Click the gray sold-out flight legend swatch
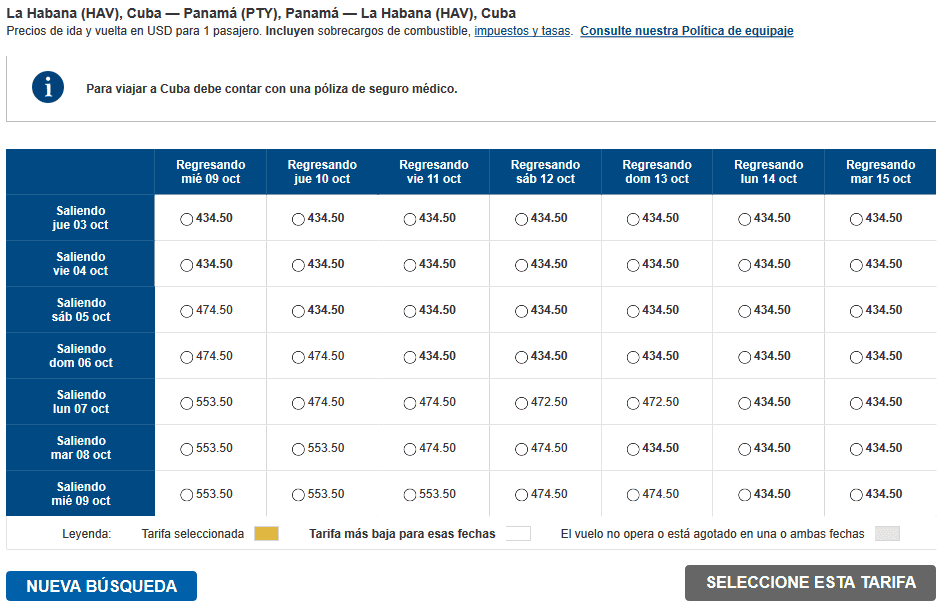 (x=887, y=534)
